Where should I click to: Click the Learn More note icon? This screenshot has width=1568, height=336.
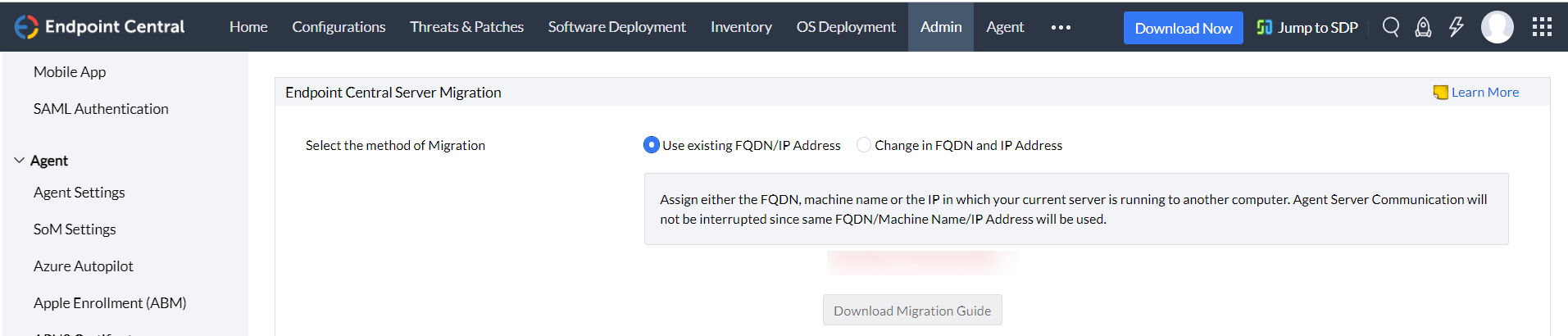pos(1440,93)
